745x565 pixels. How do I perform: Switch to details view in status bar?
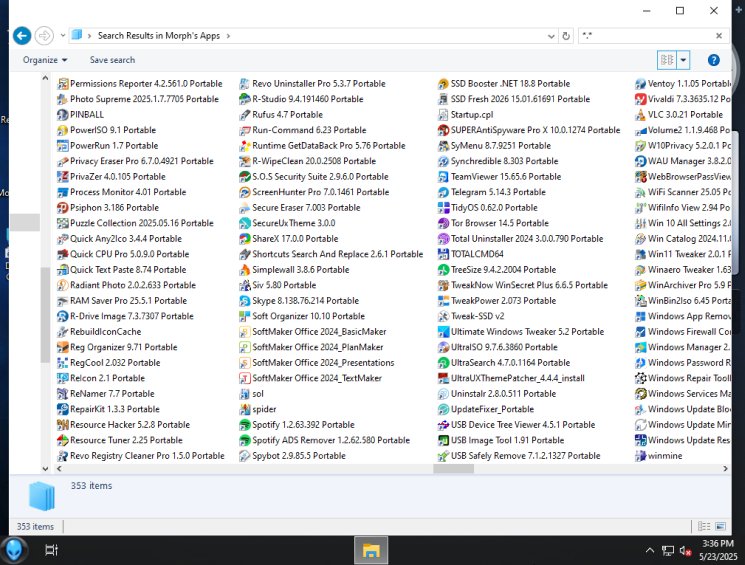(x=704, y=526)
